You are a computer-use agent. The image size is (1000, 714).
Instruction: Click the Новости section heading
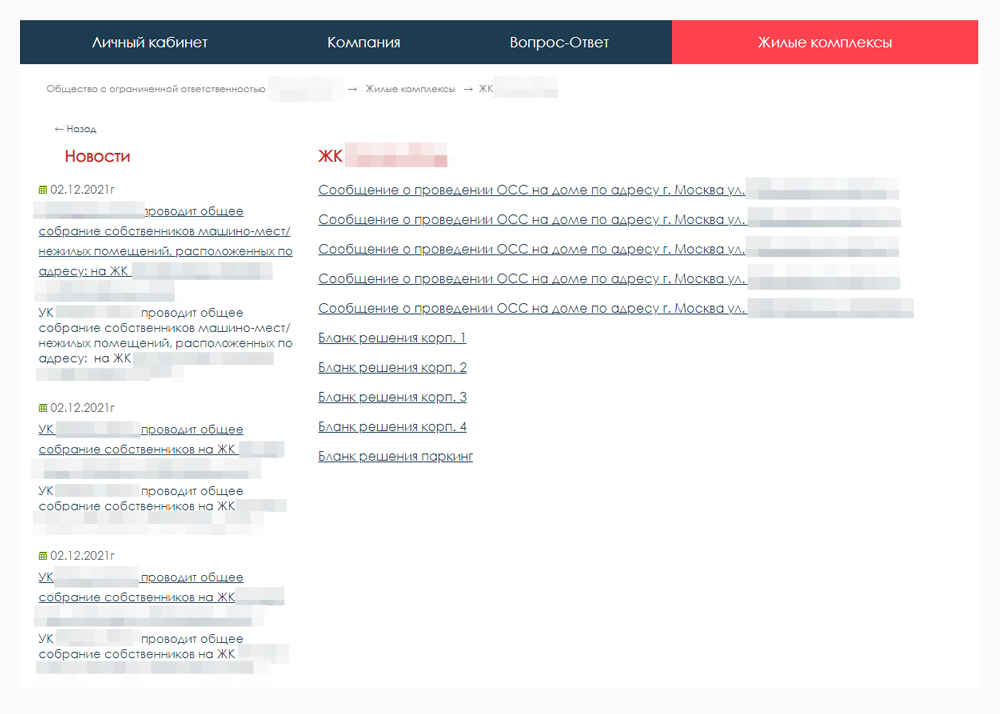(x=97, y=156)
